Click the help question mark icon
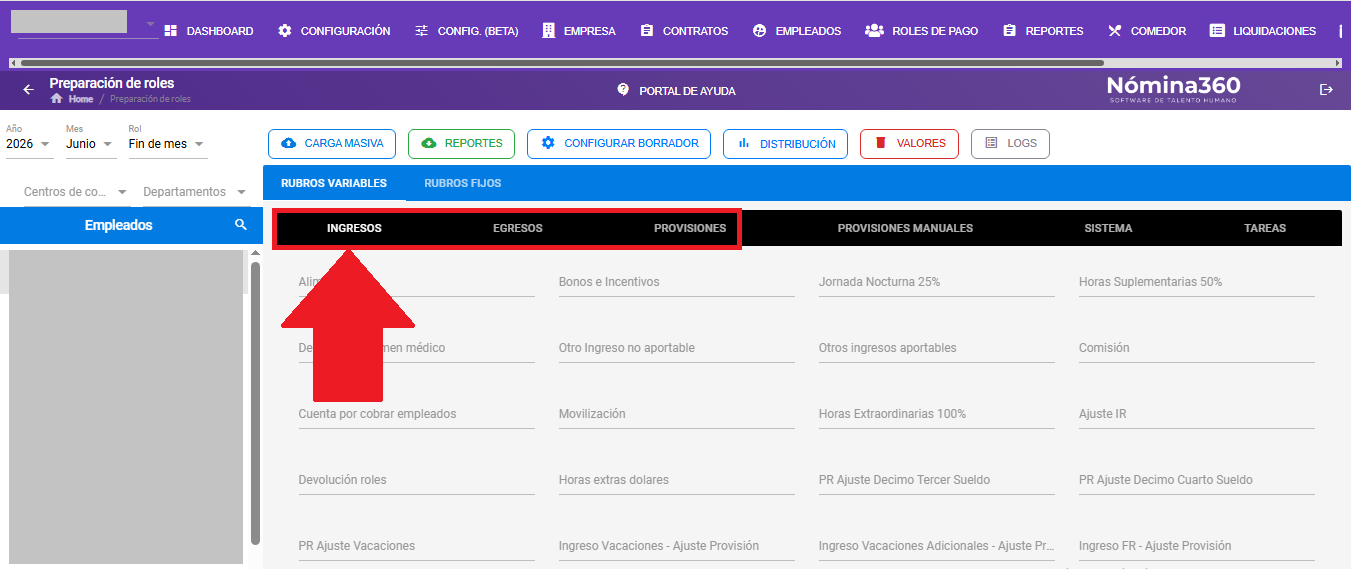Image resolution: width=1351 pixels, height=569 pixels. tap(623, 90)
